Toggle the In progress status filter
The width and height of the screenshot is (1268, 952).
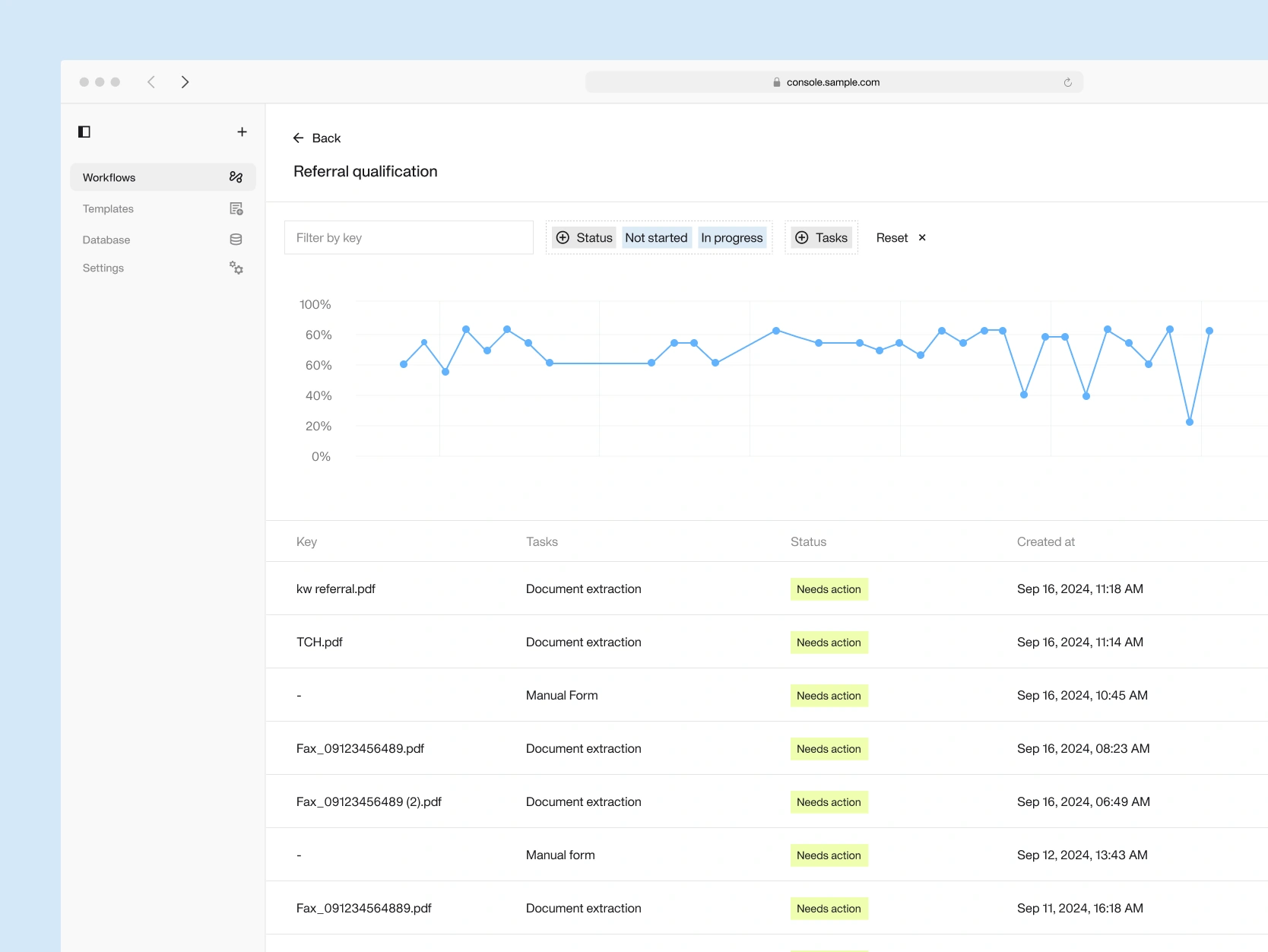tap(731, 238)
